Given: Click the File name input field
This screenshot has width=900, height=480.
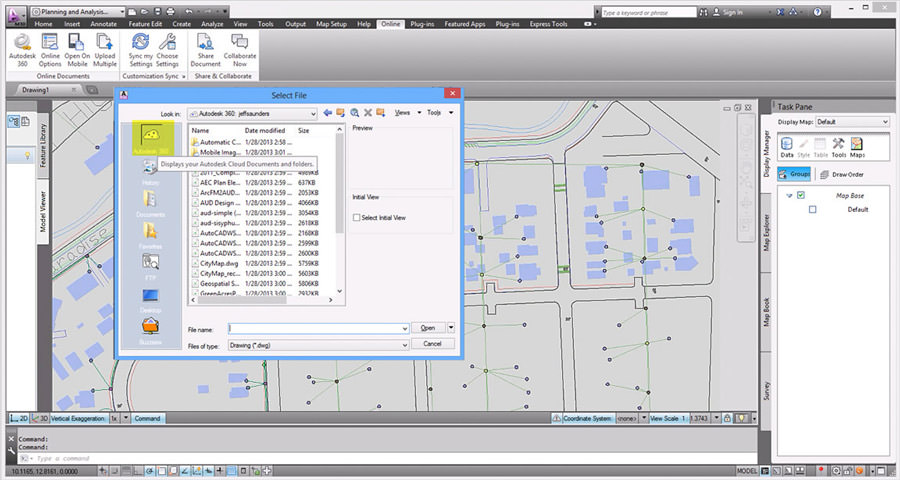Looking at the screenshot, I should click(x=318, y=328).
